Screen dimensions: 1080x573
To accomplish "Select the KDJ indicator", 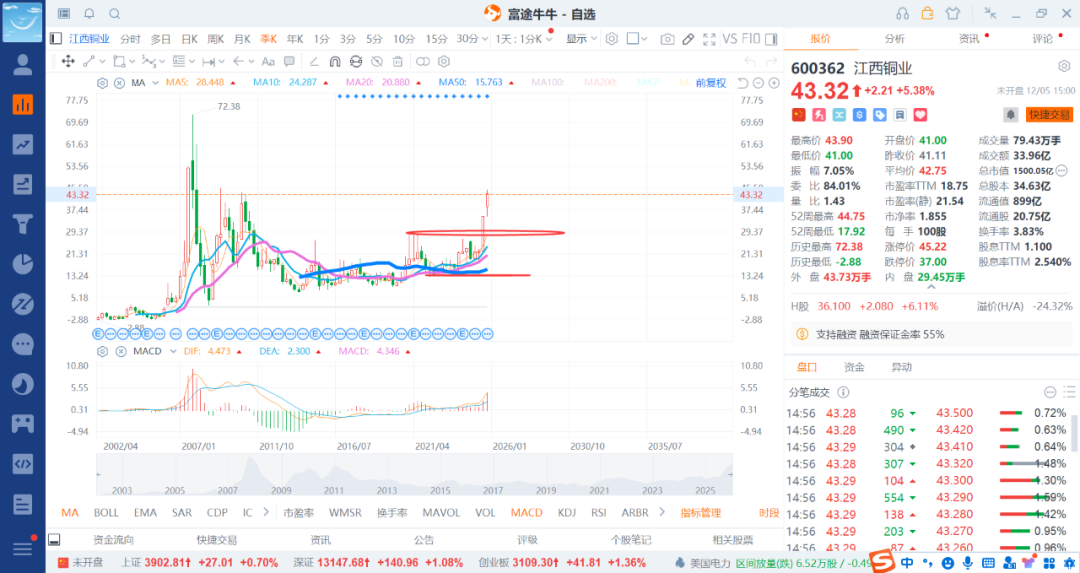I will 567,512.
